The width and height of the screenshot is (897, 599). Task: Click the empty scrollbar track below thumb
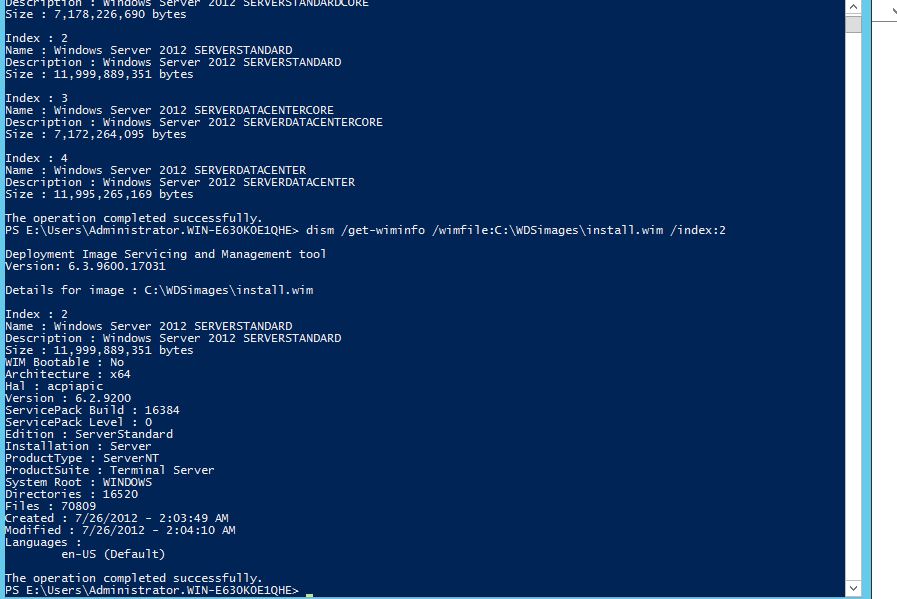point(853,306)
